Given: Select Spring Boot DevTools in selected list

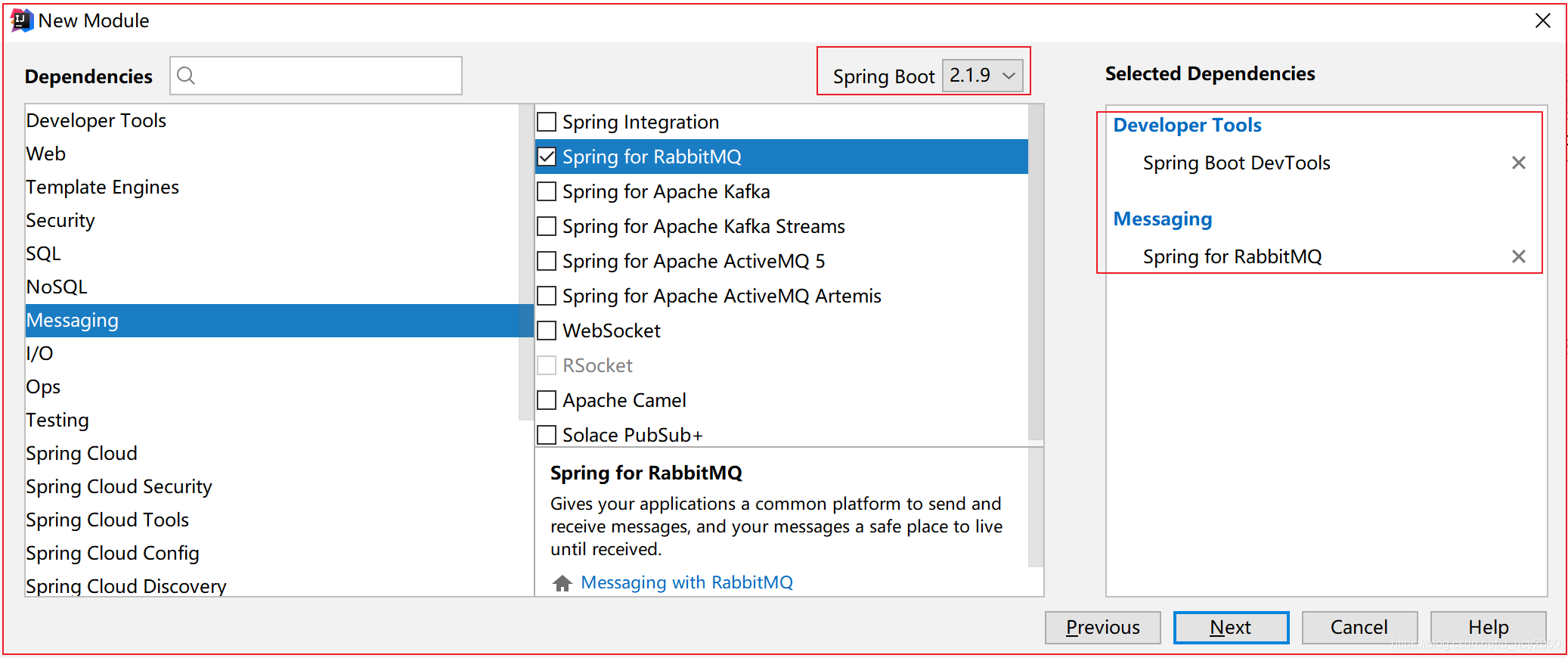Looking at the screenshot, I should [1236, 163].
